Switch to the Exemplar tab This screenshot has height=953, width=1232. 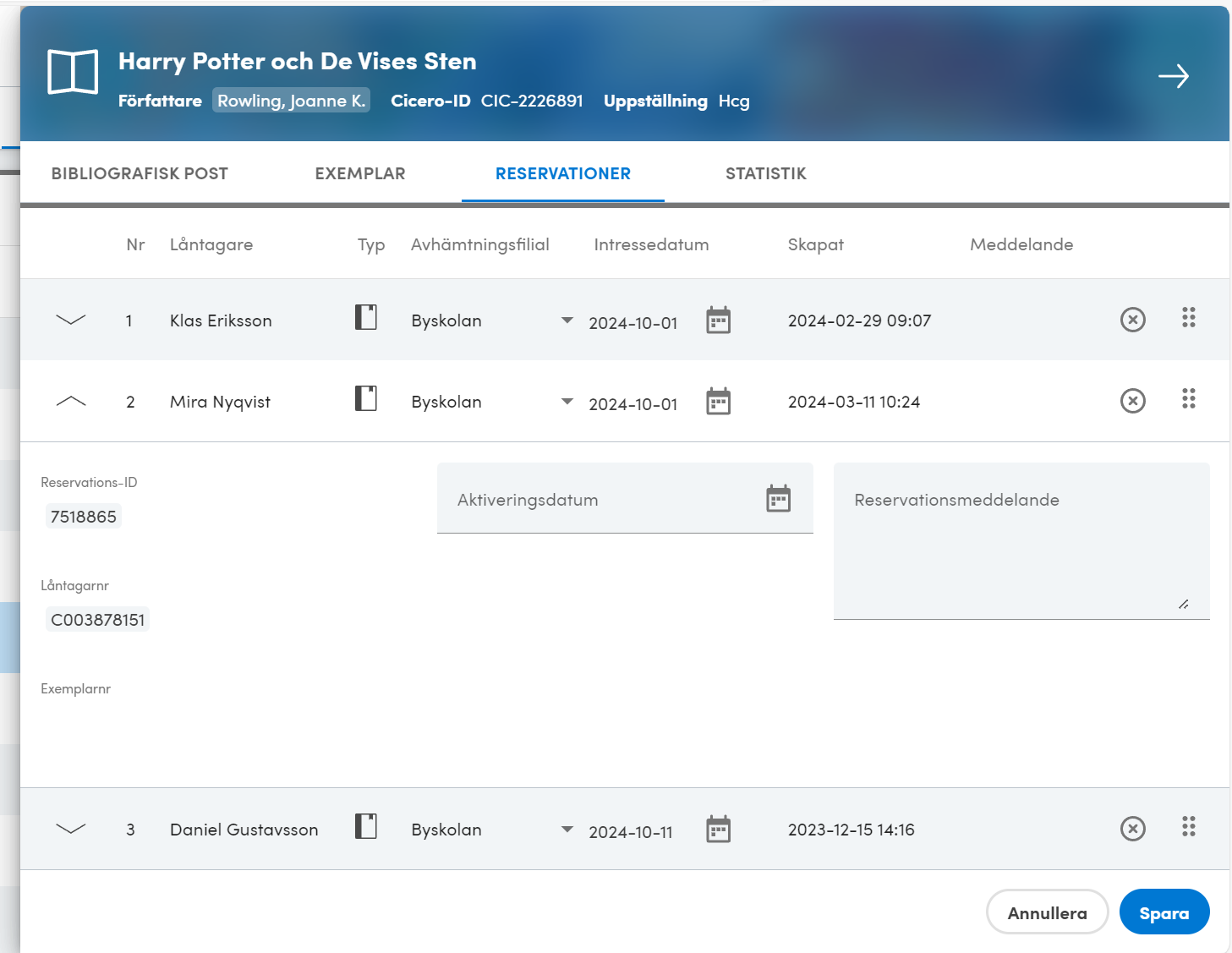click(360, 173)
